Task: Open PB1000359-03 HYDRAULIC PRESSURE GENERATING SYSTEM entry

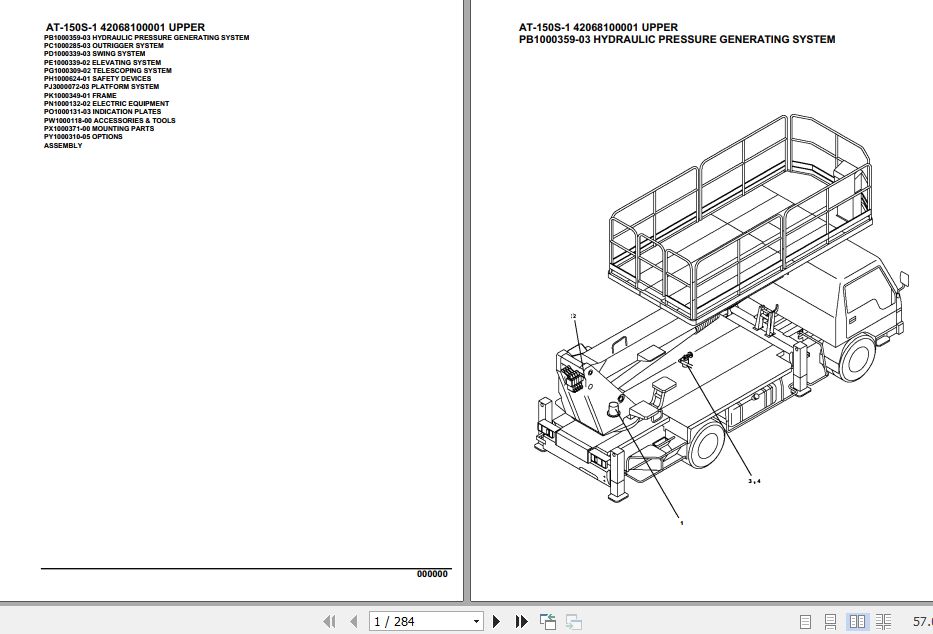Action: [x=146, y=37]
